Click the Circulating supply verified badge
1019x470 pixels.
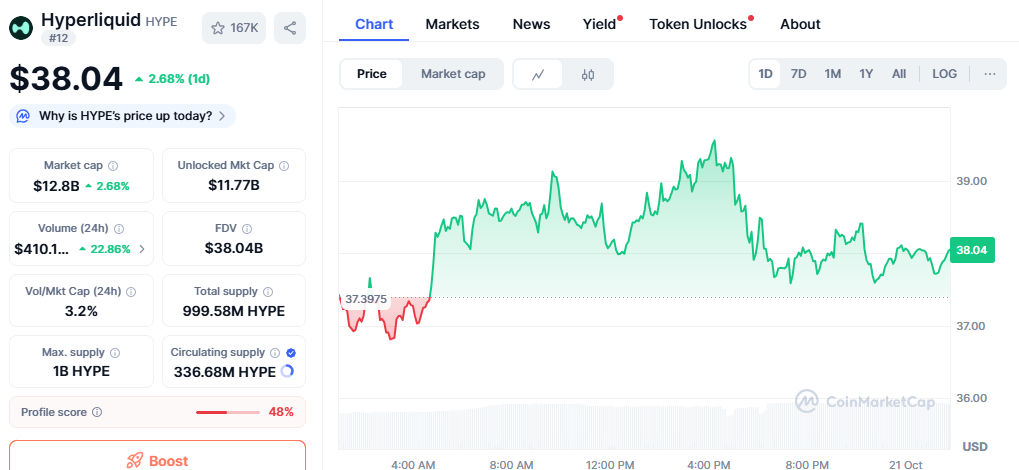pyautogui.click(x=291, y=353)
